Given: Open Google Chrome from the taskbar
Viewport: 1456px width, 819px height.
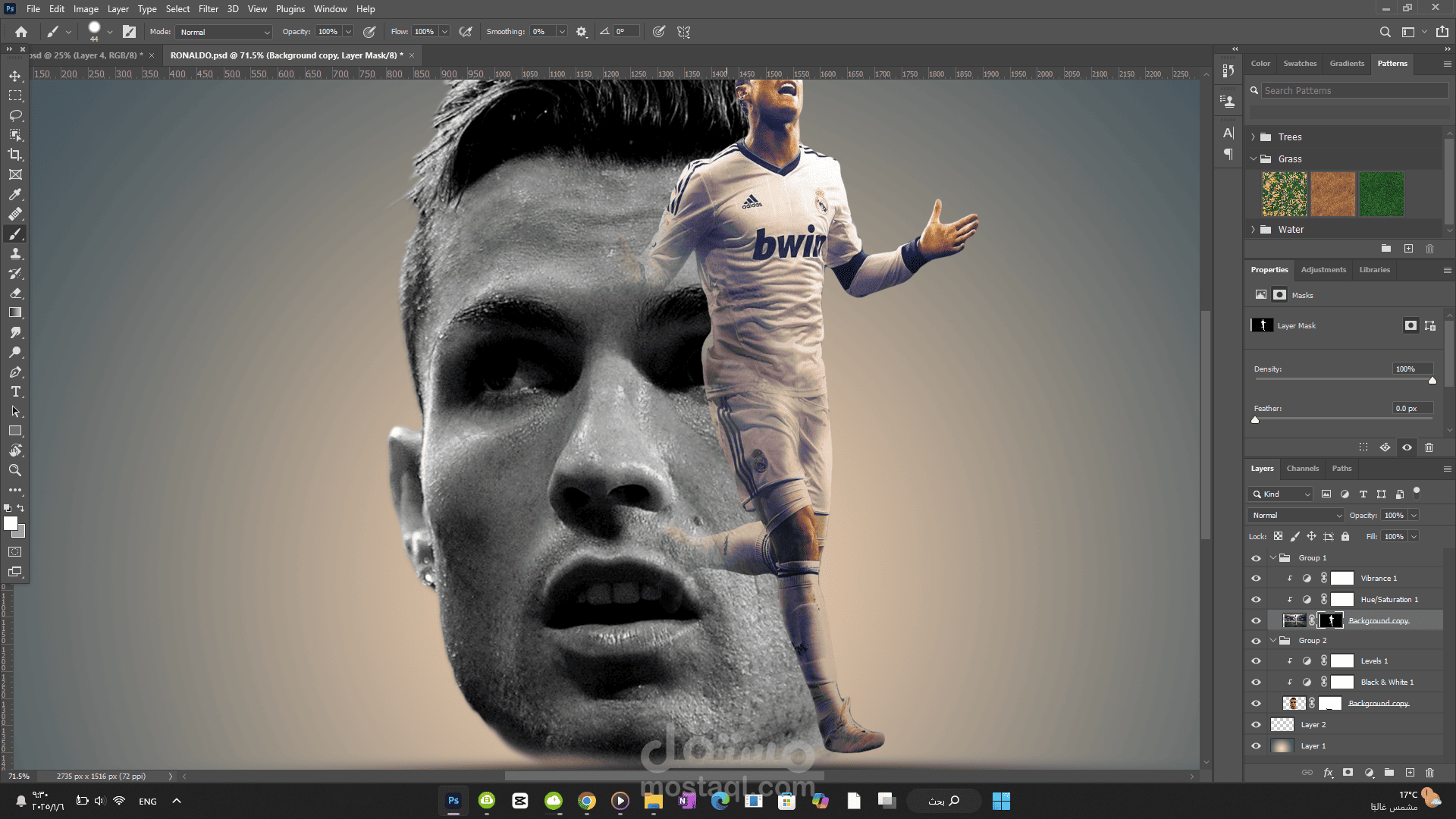Looking at the screenshot, I should point(587,801).
